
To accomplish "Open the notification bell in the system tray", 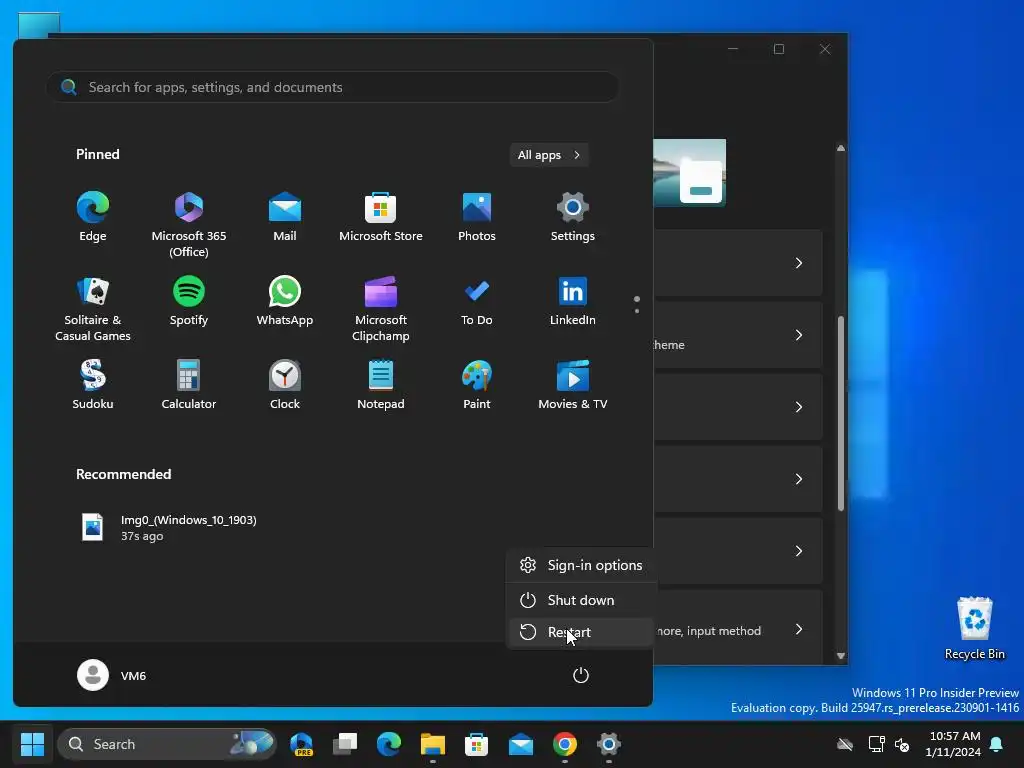I will pos(997,744).
